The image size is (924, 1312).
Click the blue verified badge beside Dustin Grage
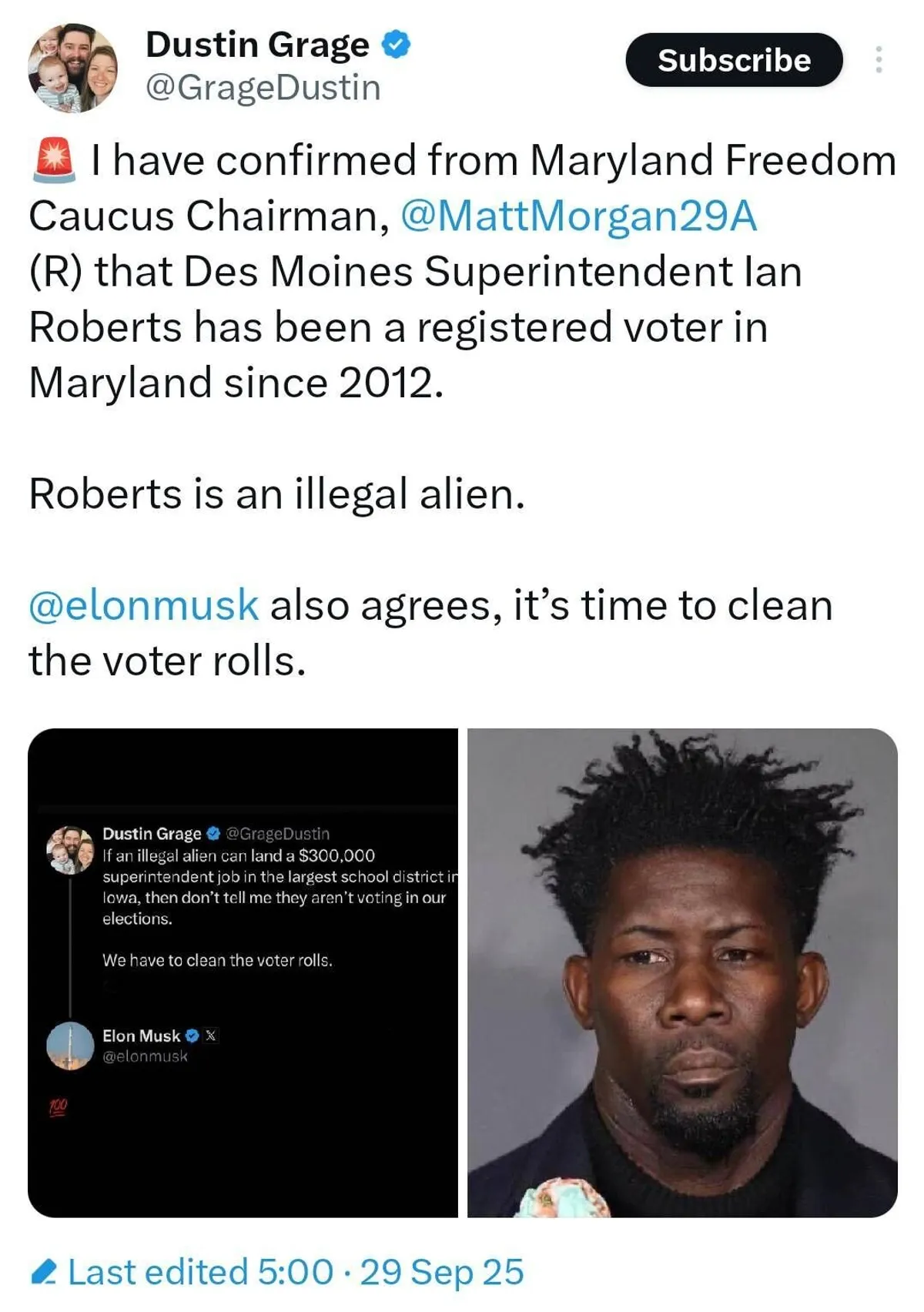point(397,45)
